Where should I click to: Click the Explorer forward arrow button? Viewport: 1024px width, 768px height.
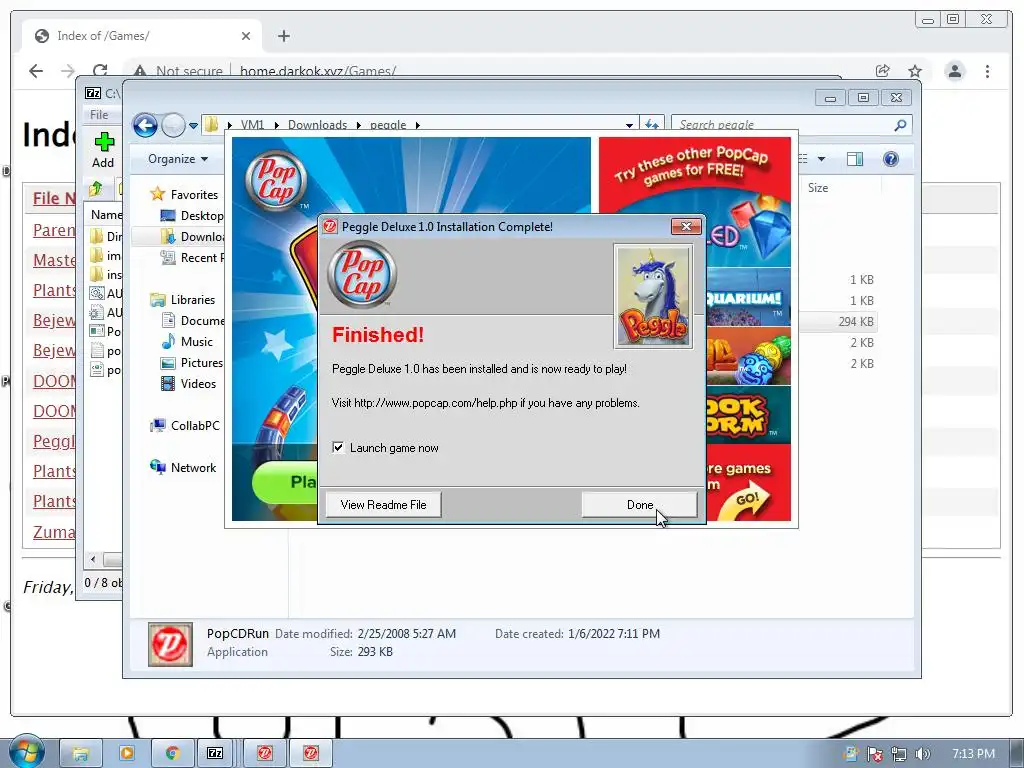[173, 125]
